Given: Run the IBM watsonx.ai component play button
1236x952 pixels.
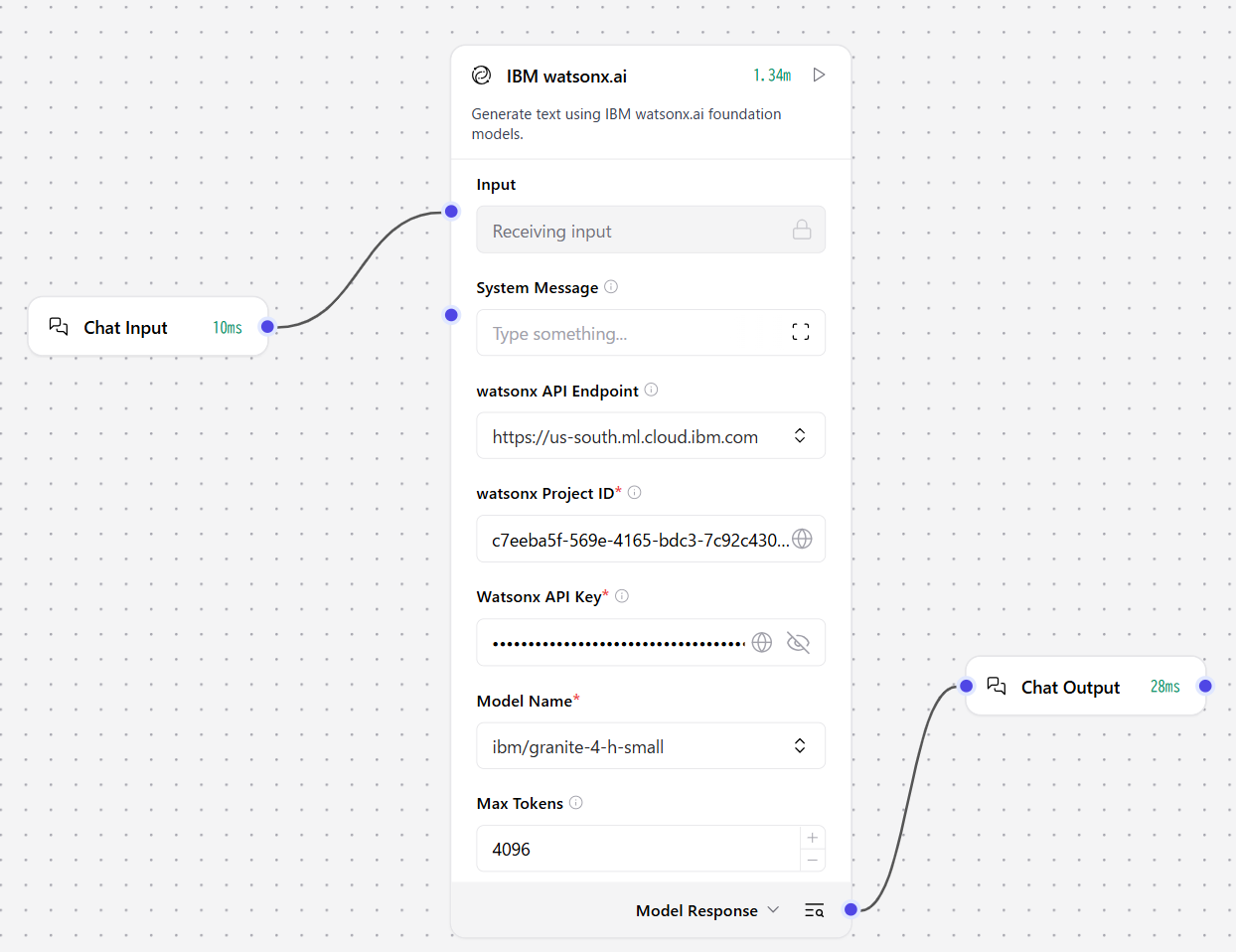Looking at the screenshot, I should pyautogui.click(x=819, y=75).
